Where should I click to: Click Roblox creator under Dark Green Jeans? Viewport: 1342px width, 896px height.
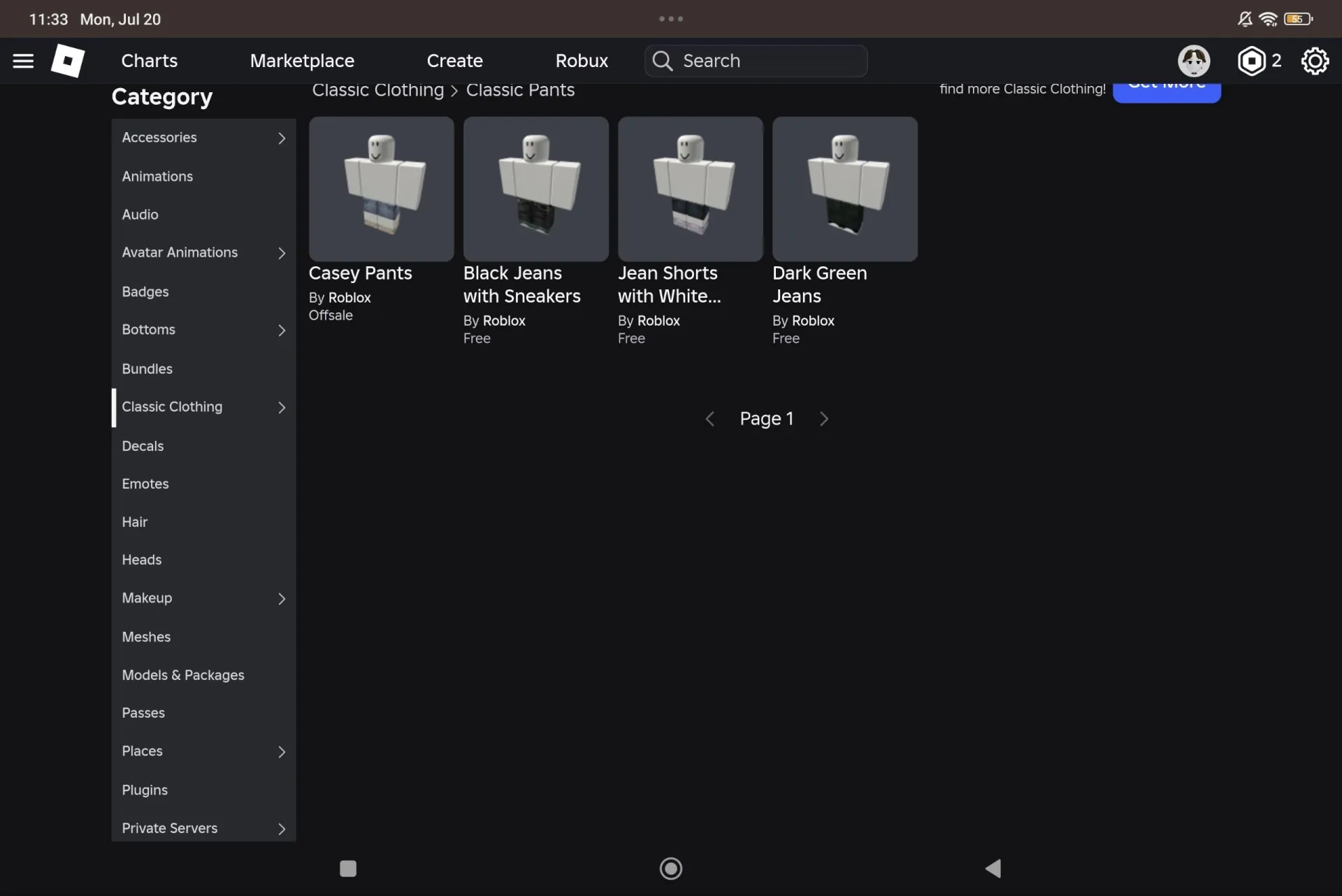(813, 321)
